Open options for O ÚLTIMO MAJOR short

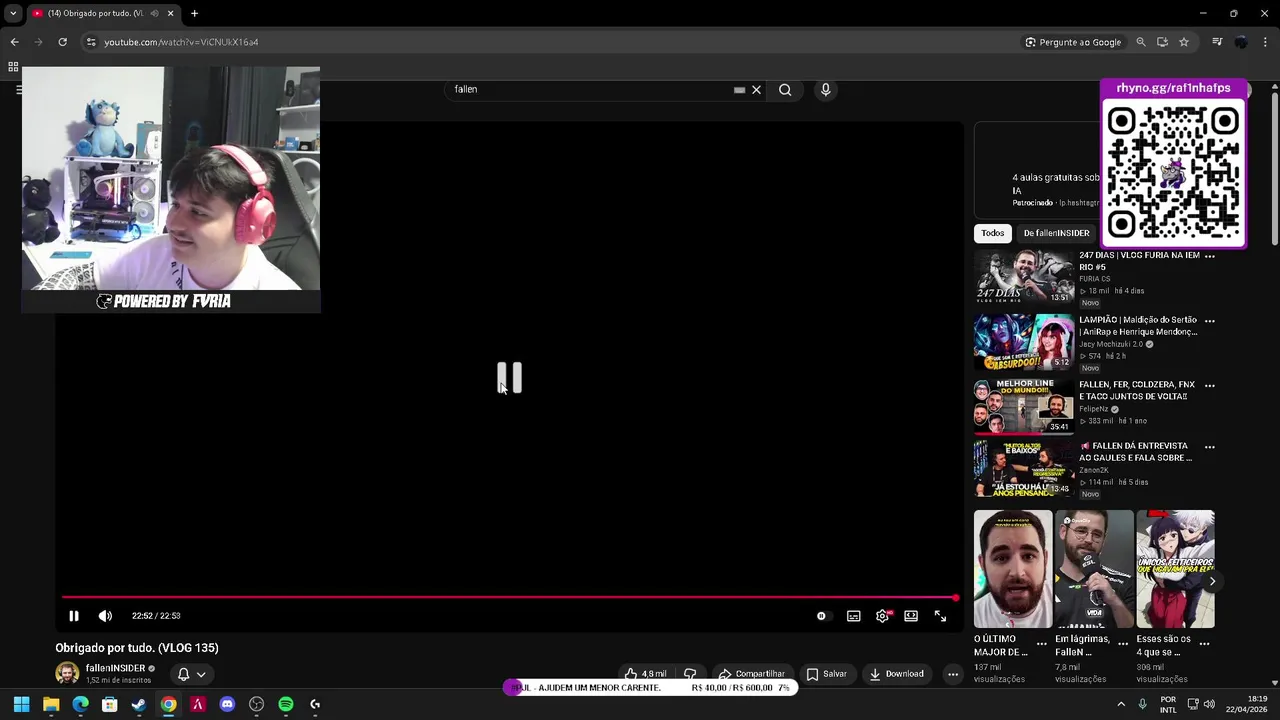tap(1041, 643)
